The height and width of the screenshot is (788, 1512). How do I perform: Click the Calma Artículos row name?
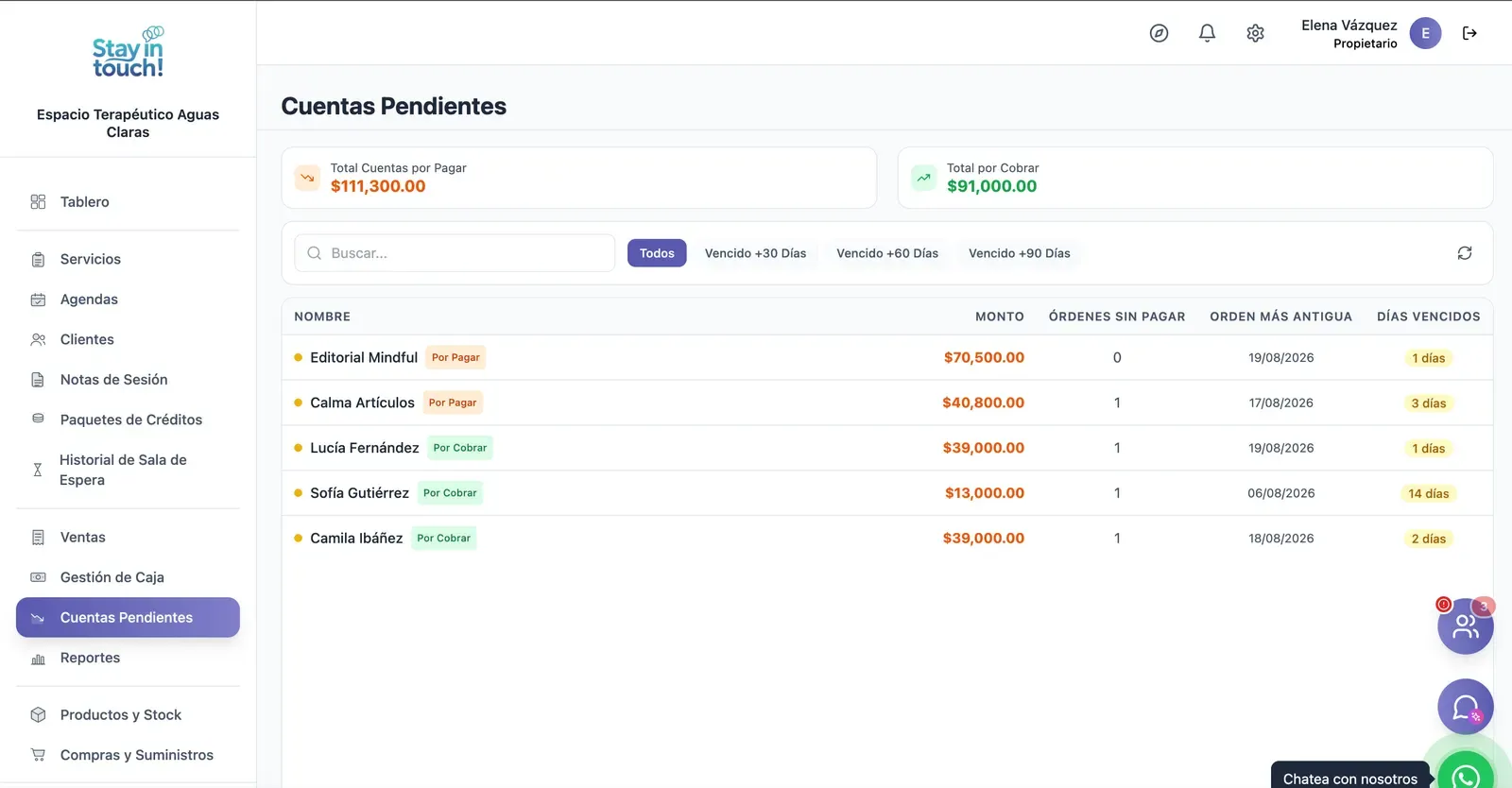pyautogui.click(x=362, y=403)
